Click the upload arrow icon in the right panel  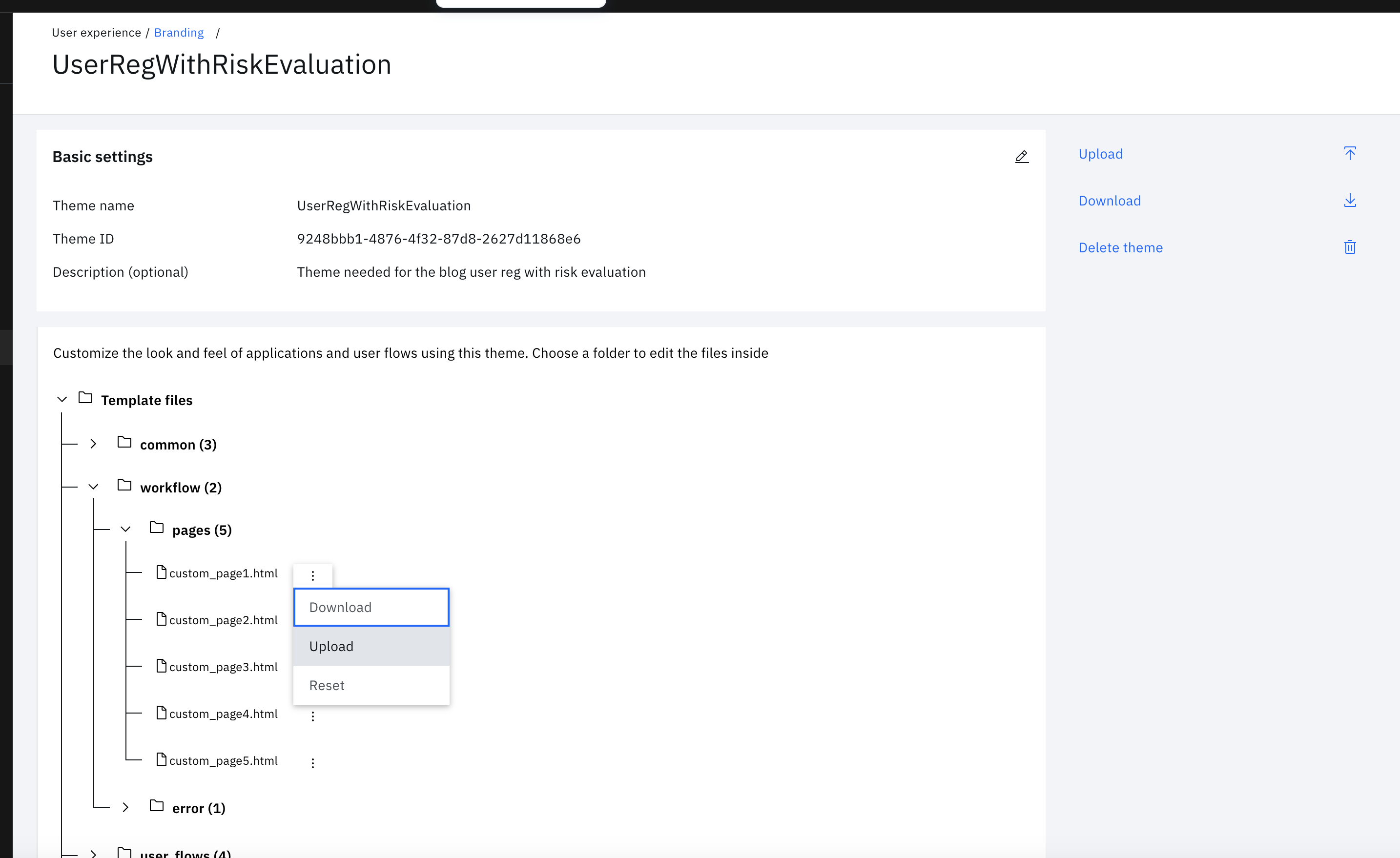click(x=1350, y=153)
